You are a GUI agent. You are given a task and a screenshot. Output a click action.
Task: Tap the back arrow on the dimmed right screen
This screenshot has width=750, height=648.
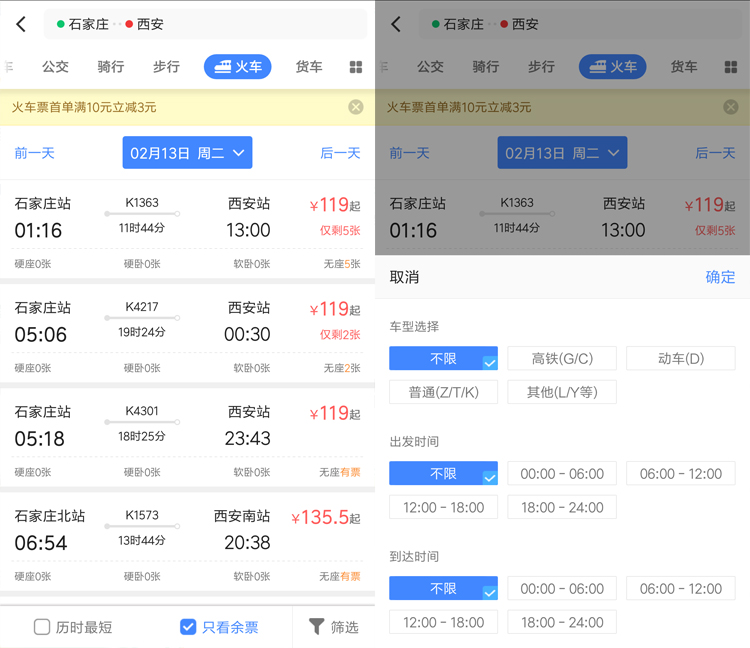pyautogui.click(x=396, y=24)
